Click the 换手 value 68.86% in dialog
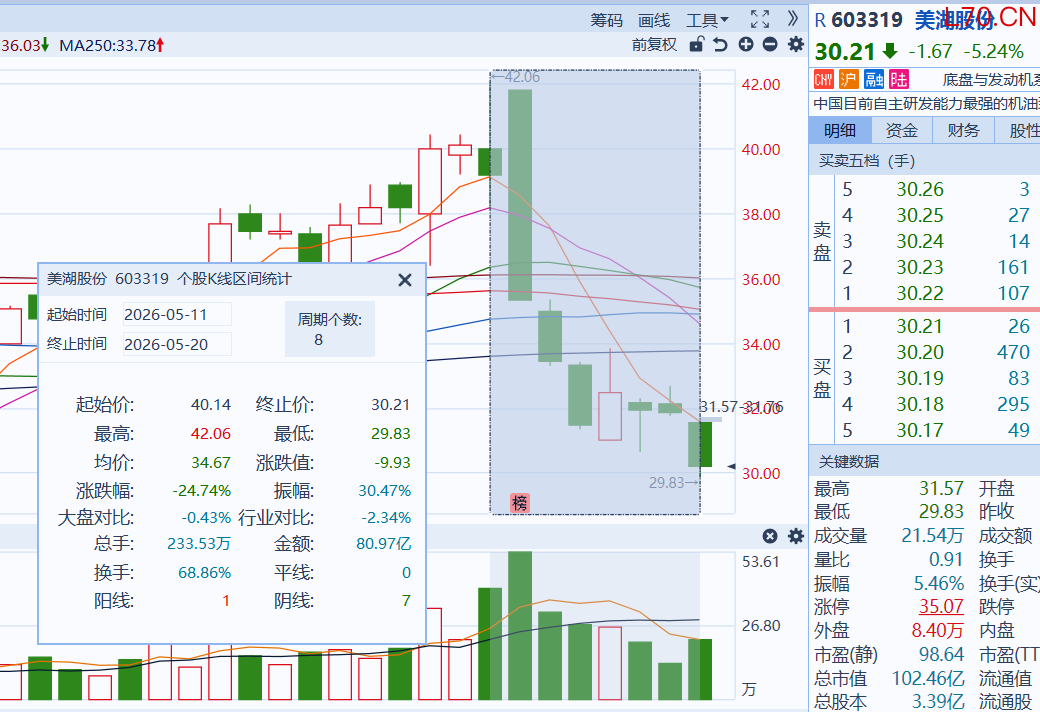This screenshot has height=712, width=1040. click(204, 573)
